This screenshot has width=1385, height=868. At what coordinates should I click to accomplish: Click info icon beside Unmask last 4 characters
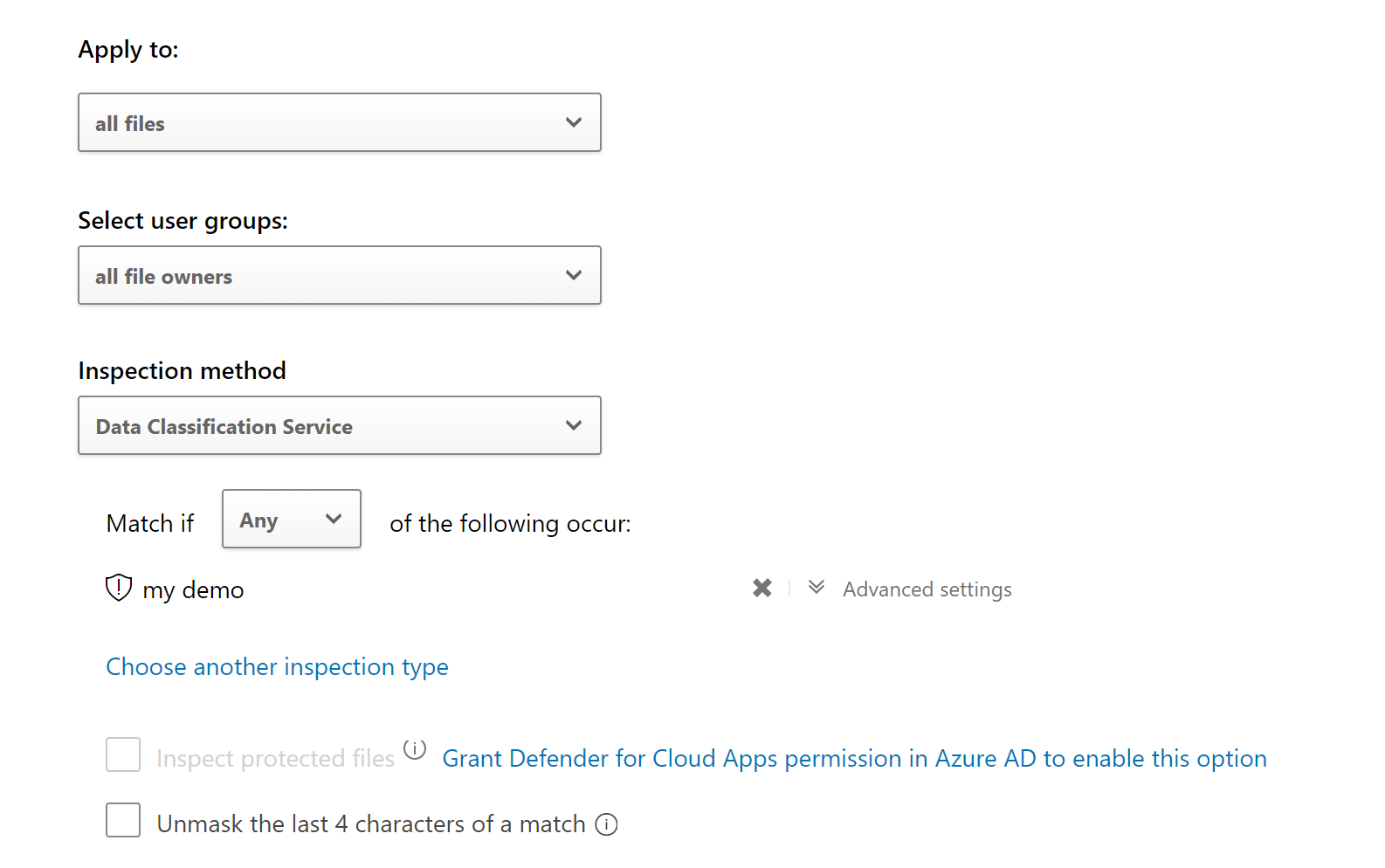tap(606, 824)
